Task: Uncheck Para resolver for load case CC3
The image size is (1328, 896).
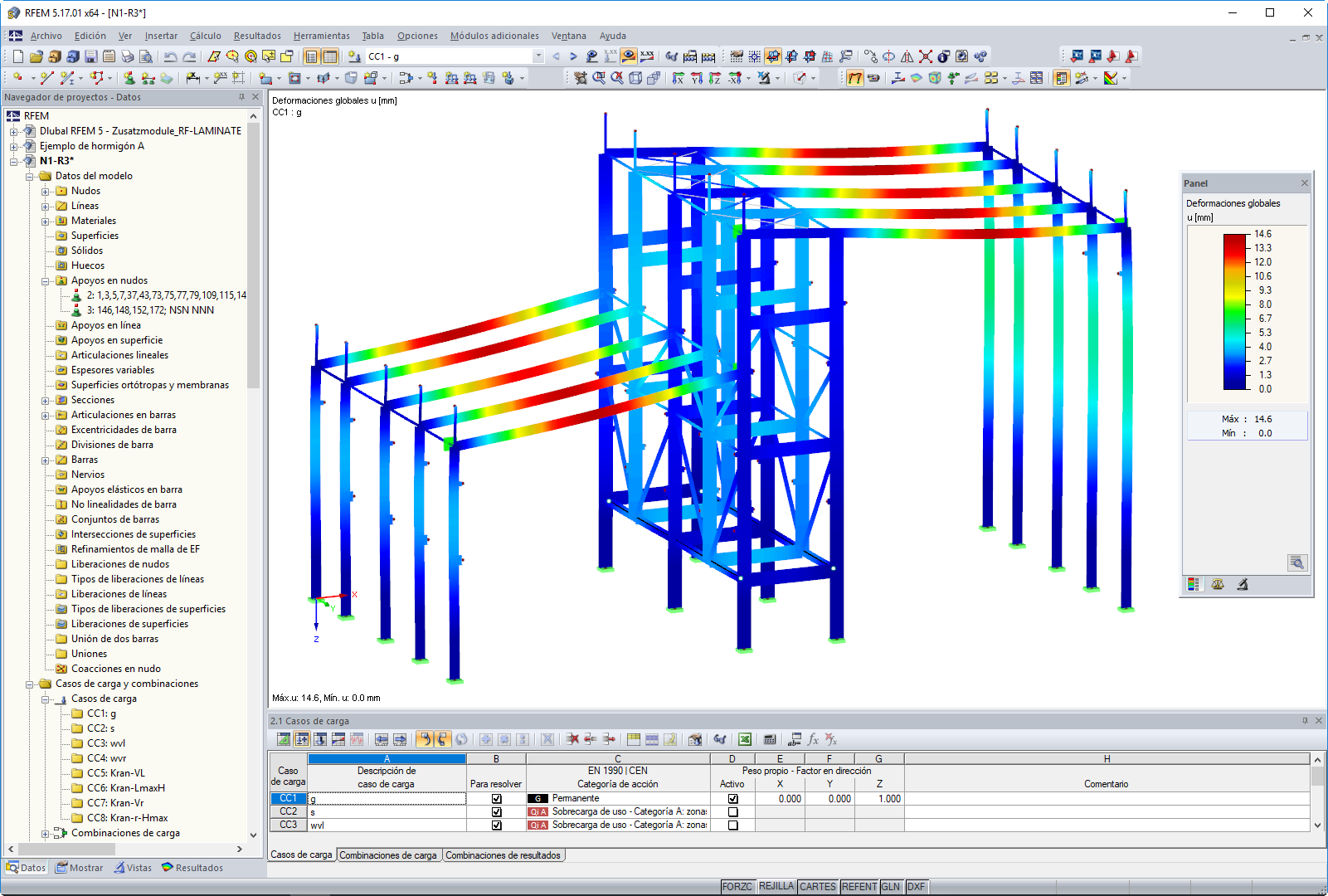Action: [x=496, y=825]
